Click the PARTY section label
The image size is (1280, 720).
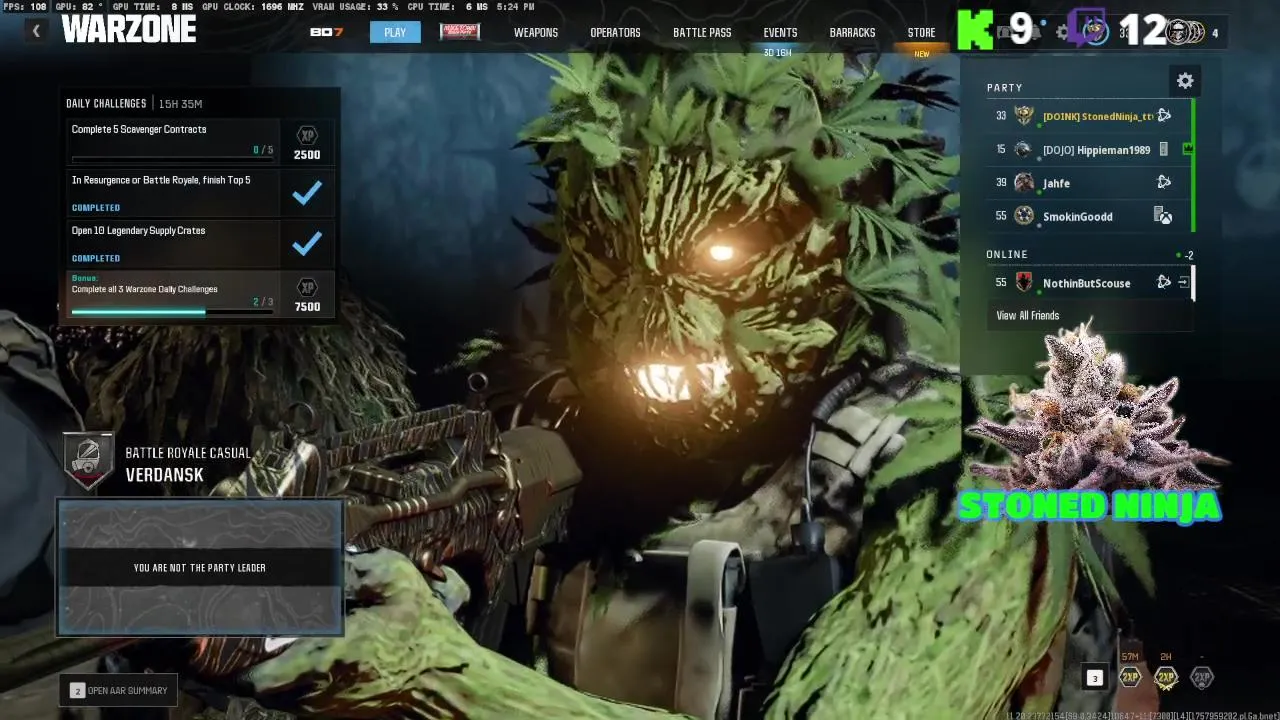[x=1004, y=88]
